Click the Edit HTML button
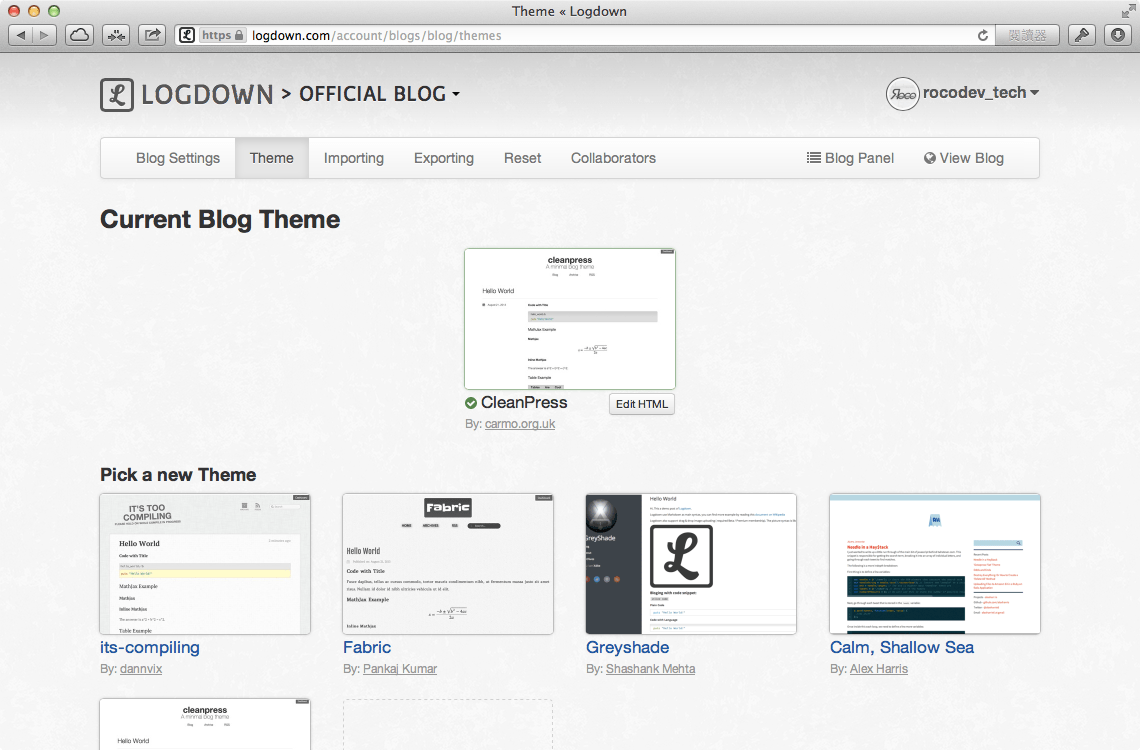This screenshot has height=750, width=1140. click(x=642, y=404)
